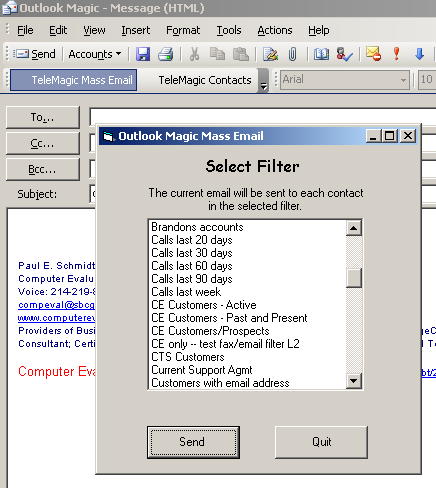Open the Tools menu
436x488 pixels.
click(x=229, y=30)
